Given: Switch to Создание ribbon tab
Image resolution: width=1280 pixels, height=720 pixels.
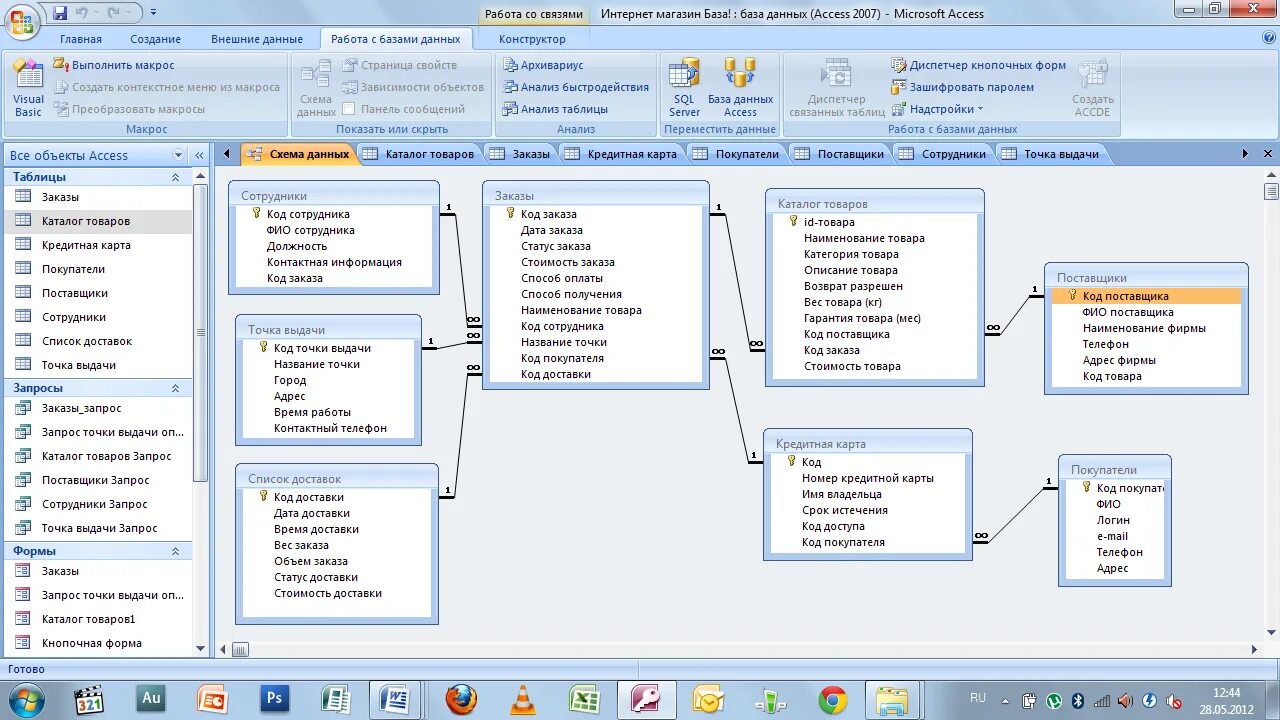Looking at the screenshot, I should [155, 39].
